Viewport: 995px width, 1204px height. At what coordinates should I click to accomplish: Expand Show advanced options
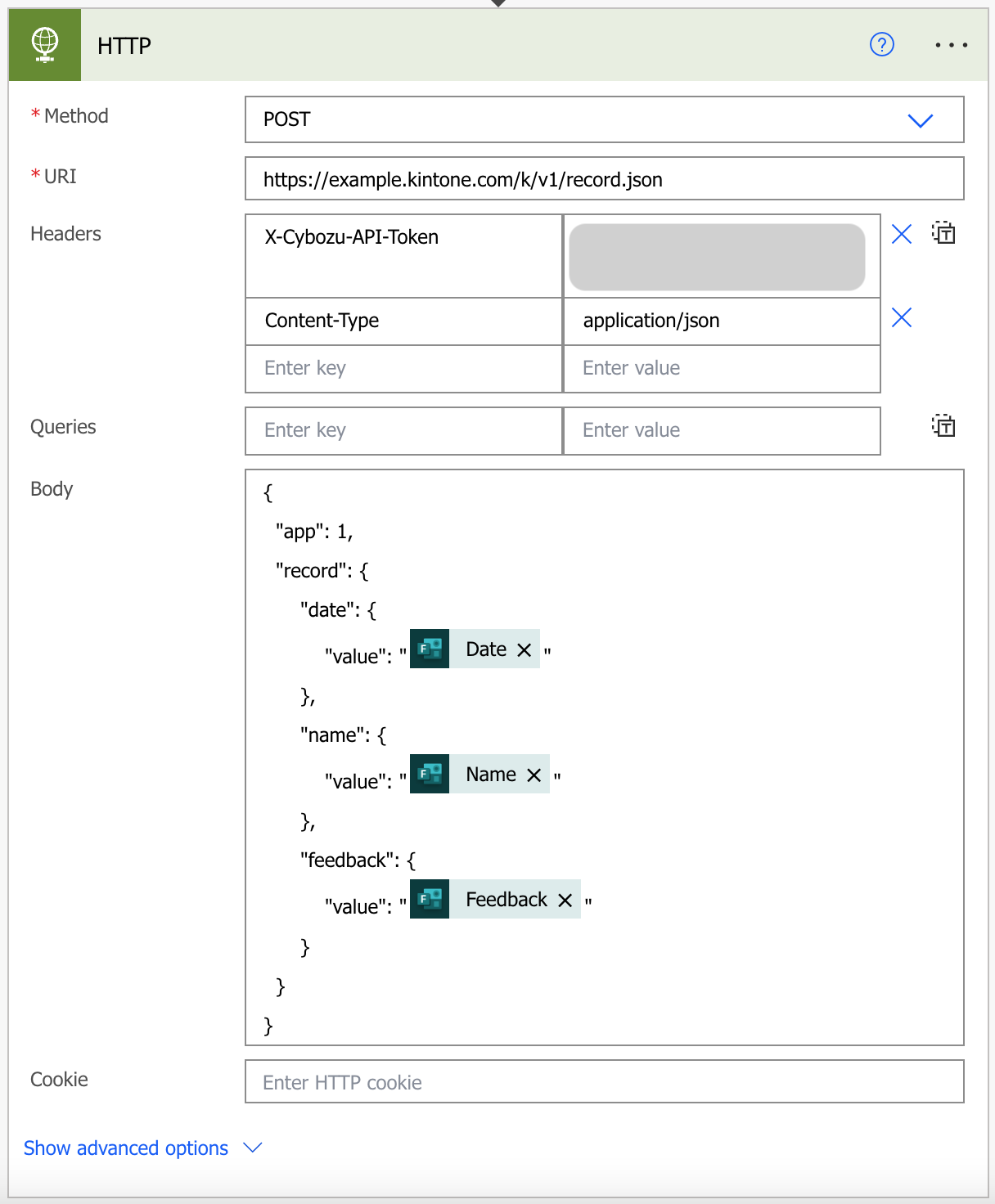(126, 1148)
